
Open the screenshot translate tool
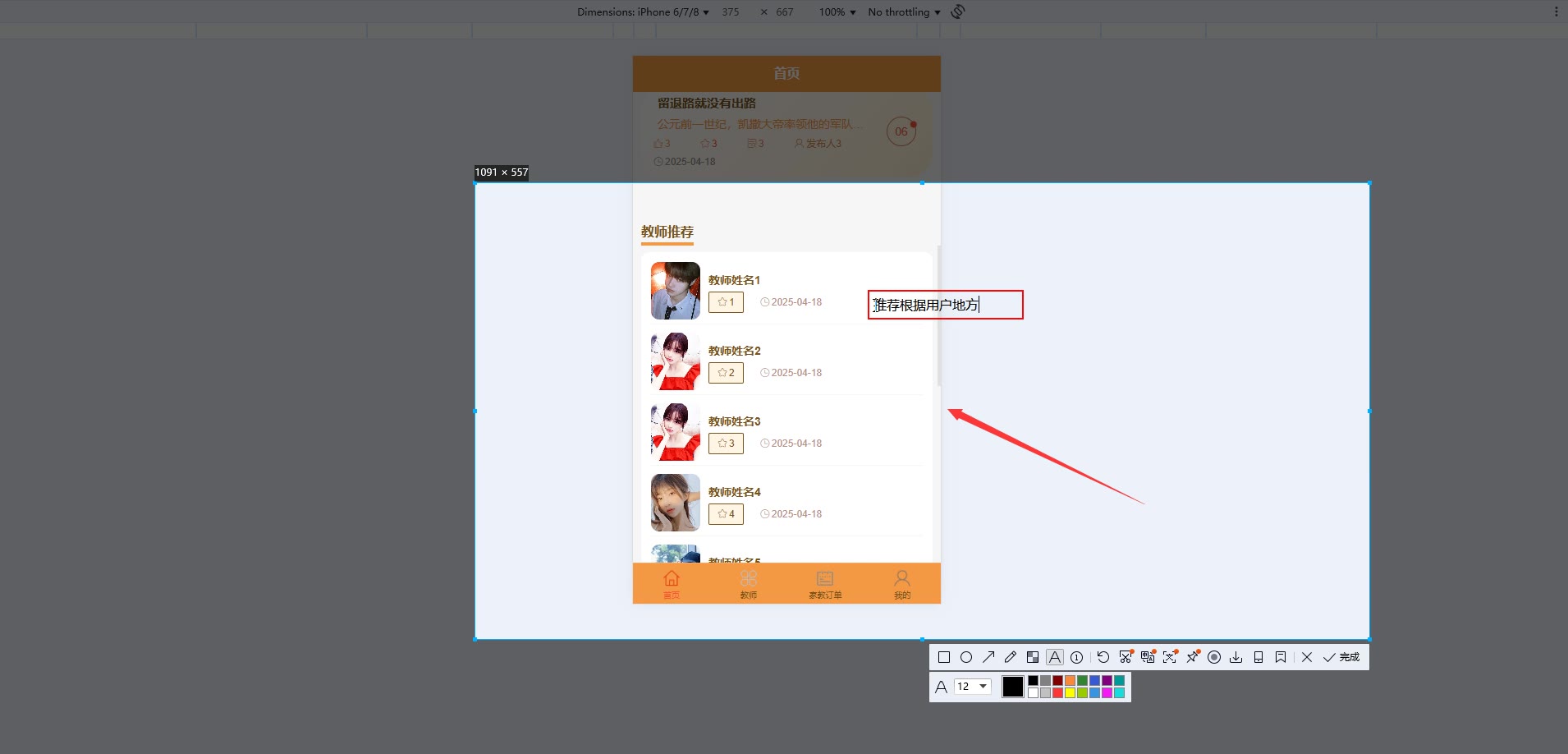1148,657
